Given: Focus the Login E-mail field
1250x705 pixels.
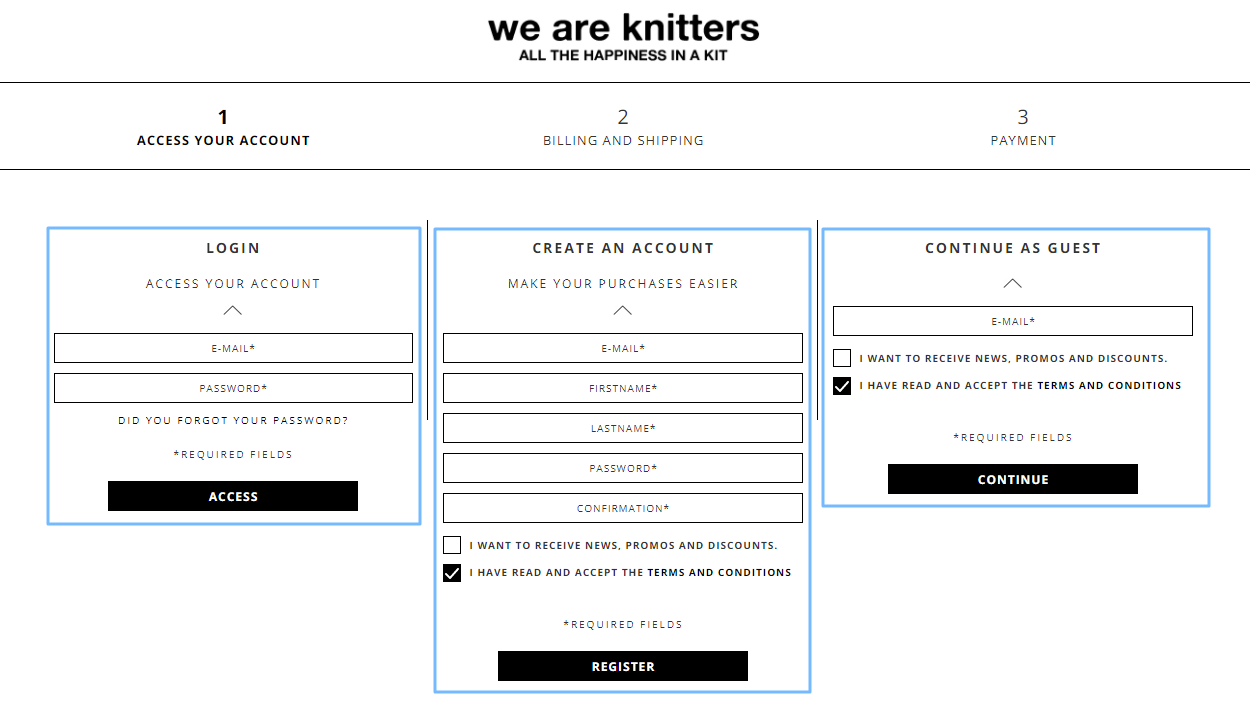Looking at the screenshot, I should (x=233, y=348).
